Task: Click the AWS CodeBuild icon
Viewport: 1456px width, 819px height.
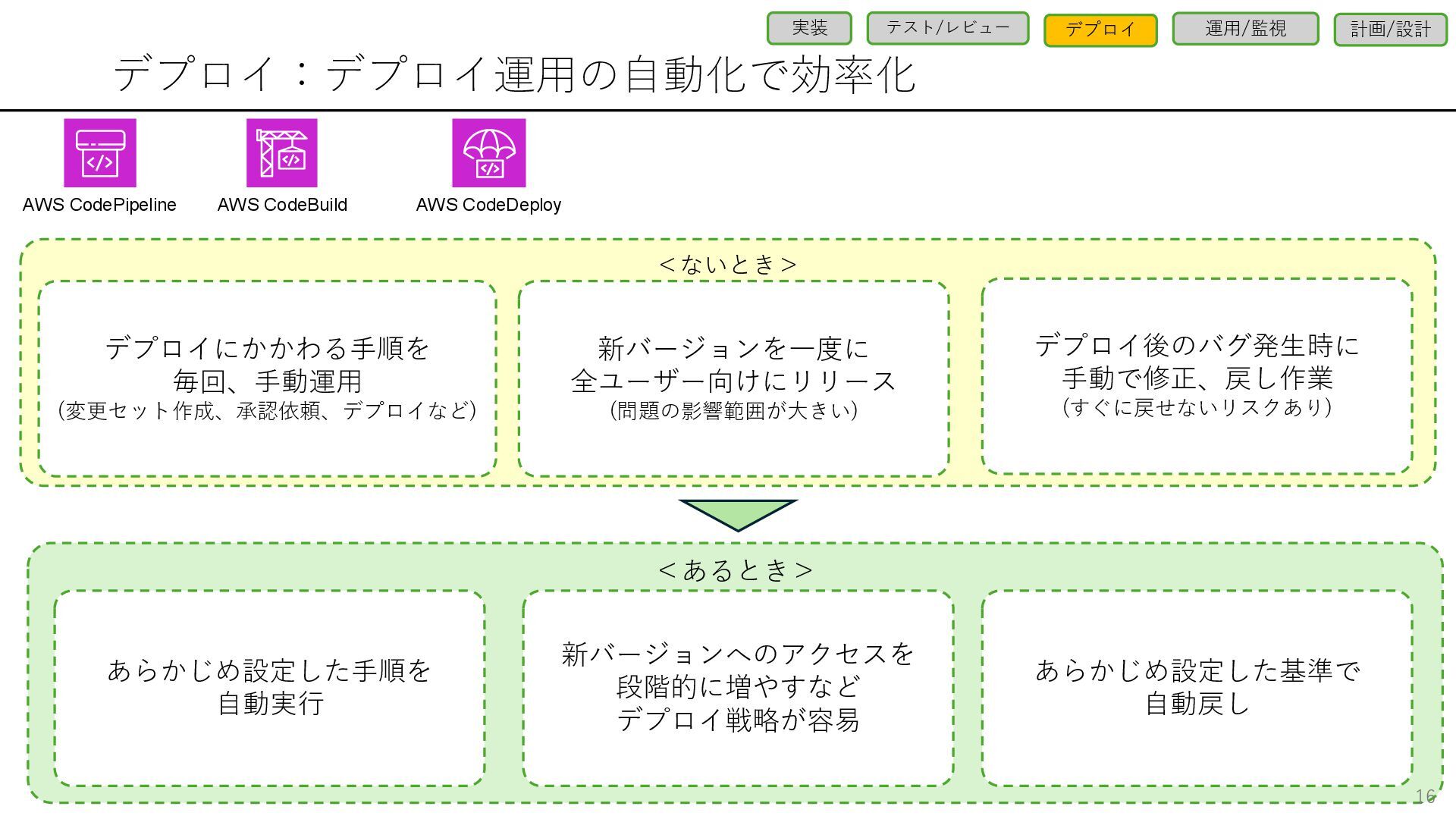Action: (x=282, y=153)
